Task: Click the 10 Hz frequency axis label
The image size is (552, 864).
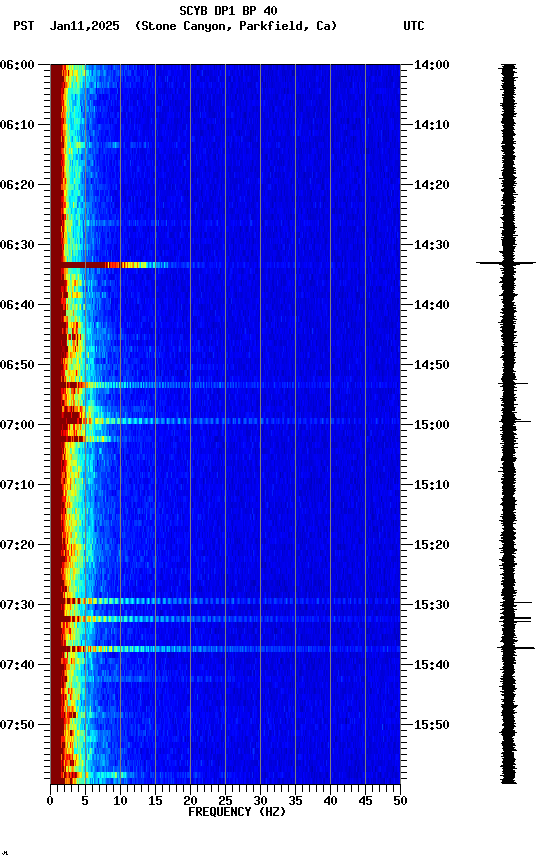Action: pyautogui.click(x=120, y=801)
